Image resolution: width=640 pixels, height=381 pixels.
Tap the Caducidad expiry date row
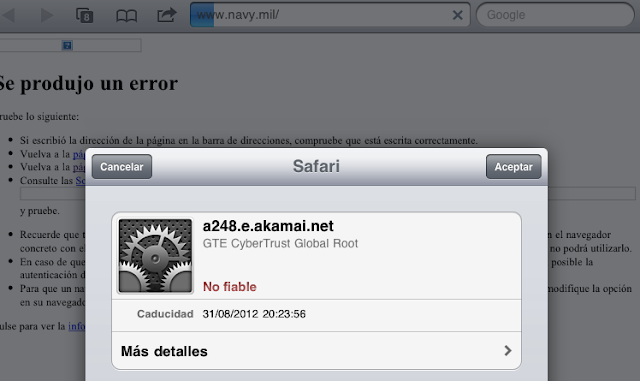[x=316, y=314]
